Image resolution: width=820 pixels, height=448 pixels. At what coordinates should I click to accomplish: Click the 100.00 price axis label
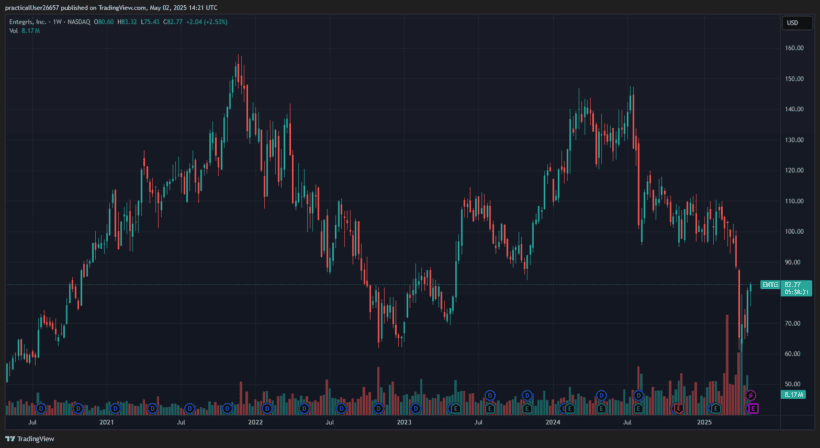(794, 232)
